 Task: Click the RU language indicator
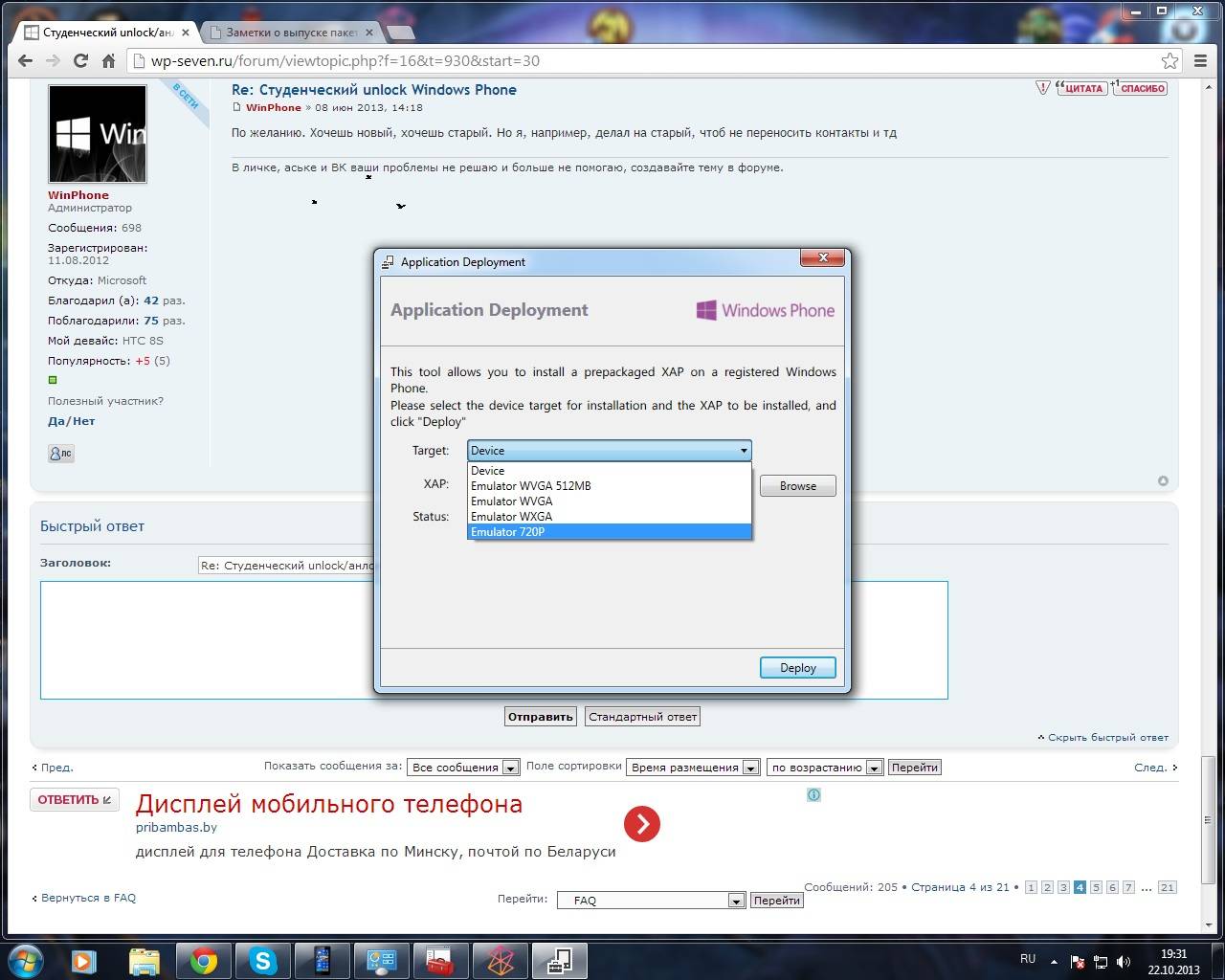[1028, 958]
